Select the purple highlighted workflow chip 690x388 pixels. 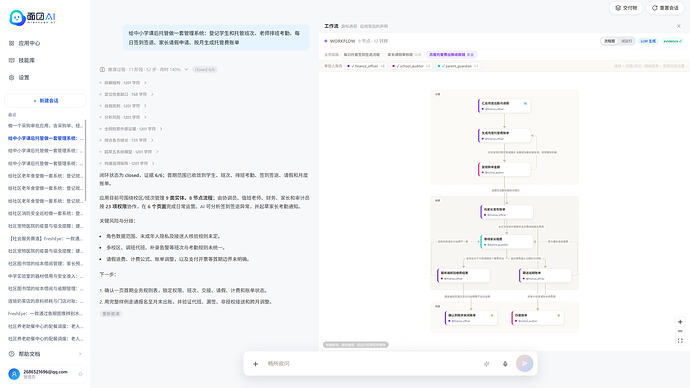(x=451, y=55)
